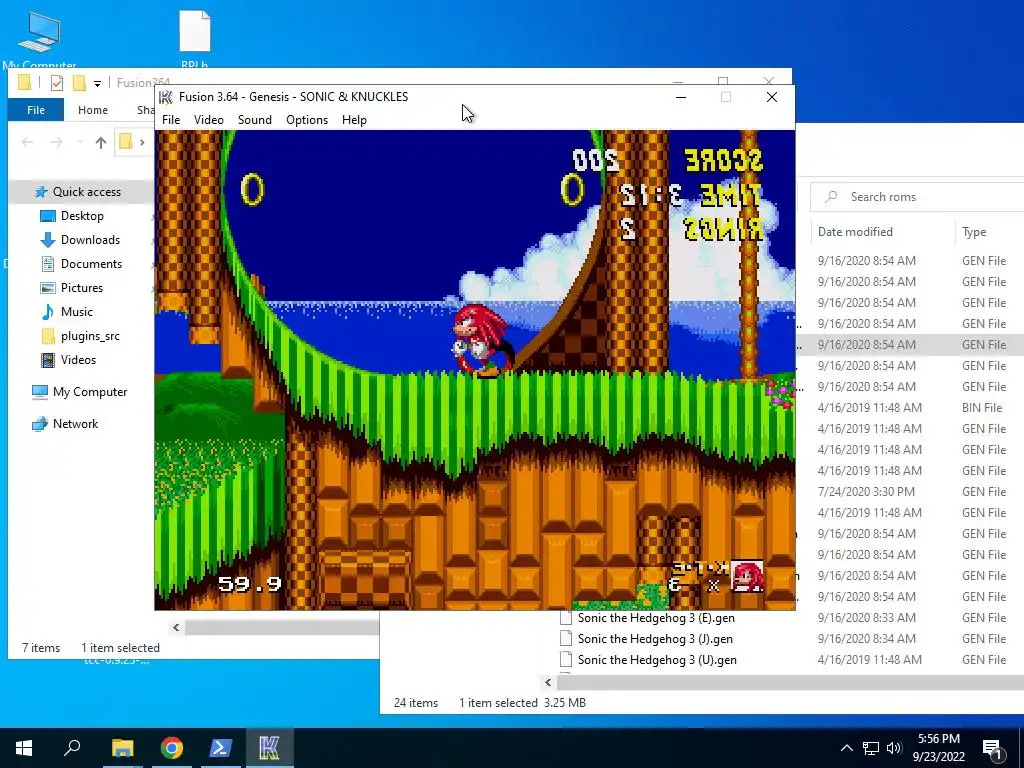The height and width of the screenshot is (768, 1024).
Task: Sort by Date modified column header
Action: [855, 232]
